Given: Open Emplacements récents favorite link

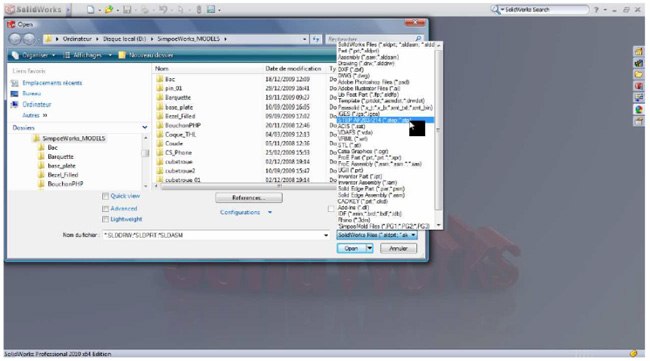Looking at the screenshot, I should 52,83.
